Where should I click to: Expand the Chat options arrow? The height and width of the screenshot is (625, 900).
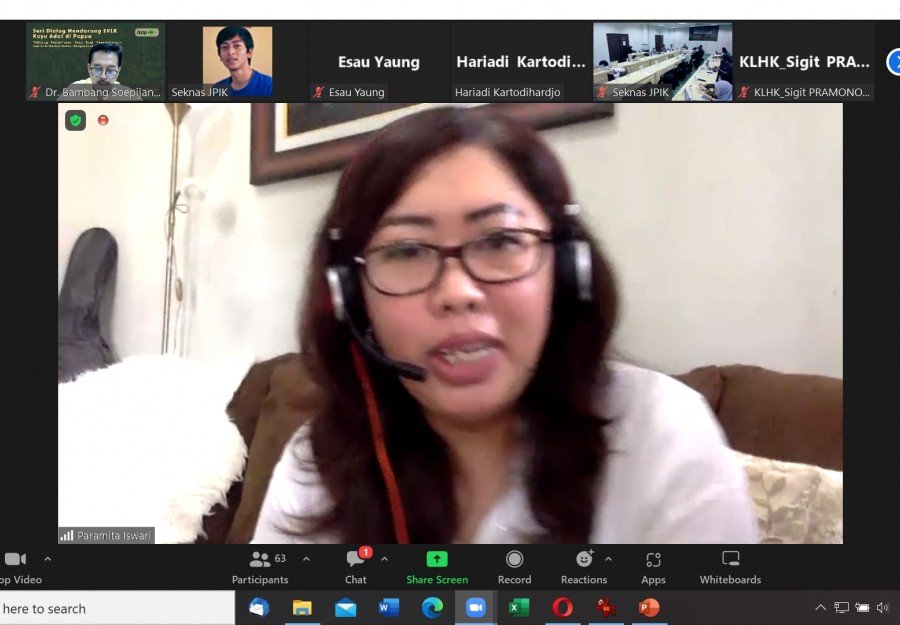385,558
